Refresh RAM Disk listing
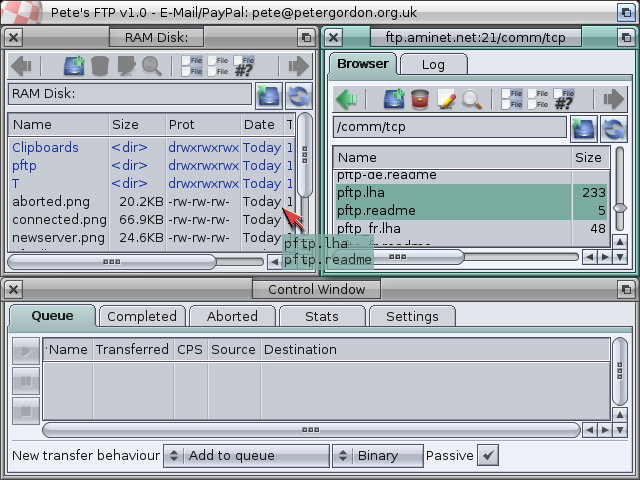Image resolution: width=640 pixels, height=480 pixels. click(x=299, y=96)
